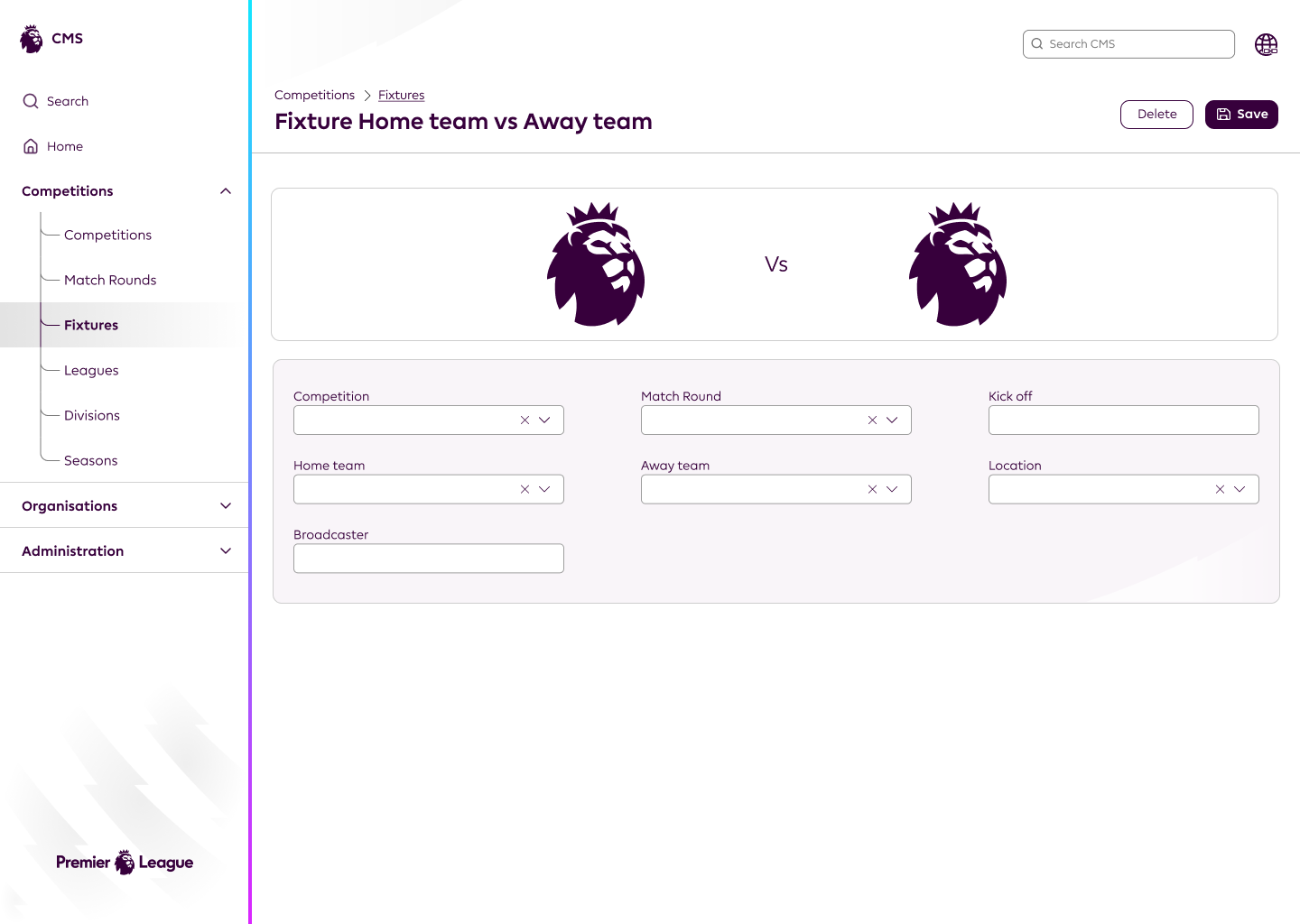Click the Competition combo box field
Screen dimensions: 1300x924
point(429,420)
